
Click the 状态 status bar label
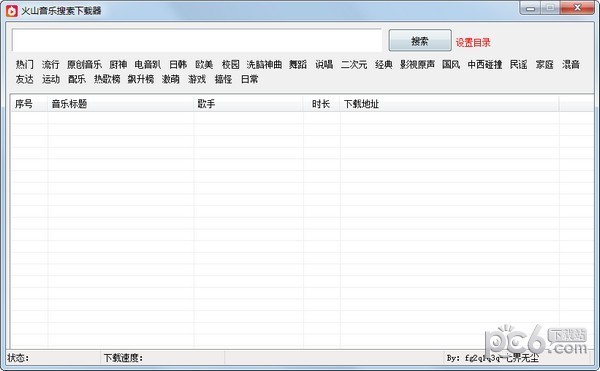pyautogui.click(x=18, y=358)
